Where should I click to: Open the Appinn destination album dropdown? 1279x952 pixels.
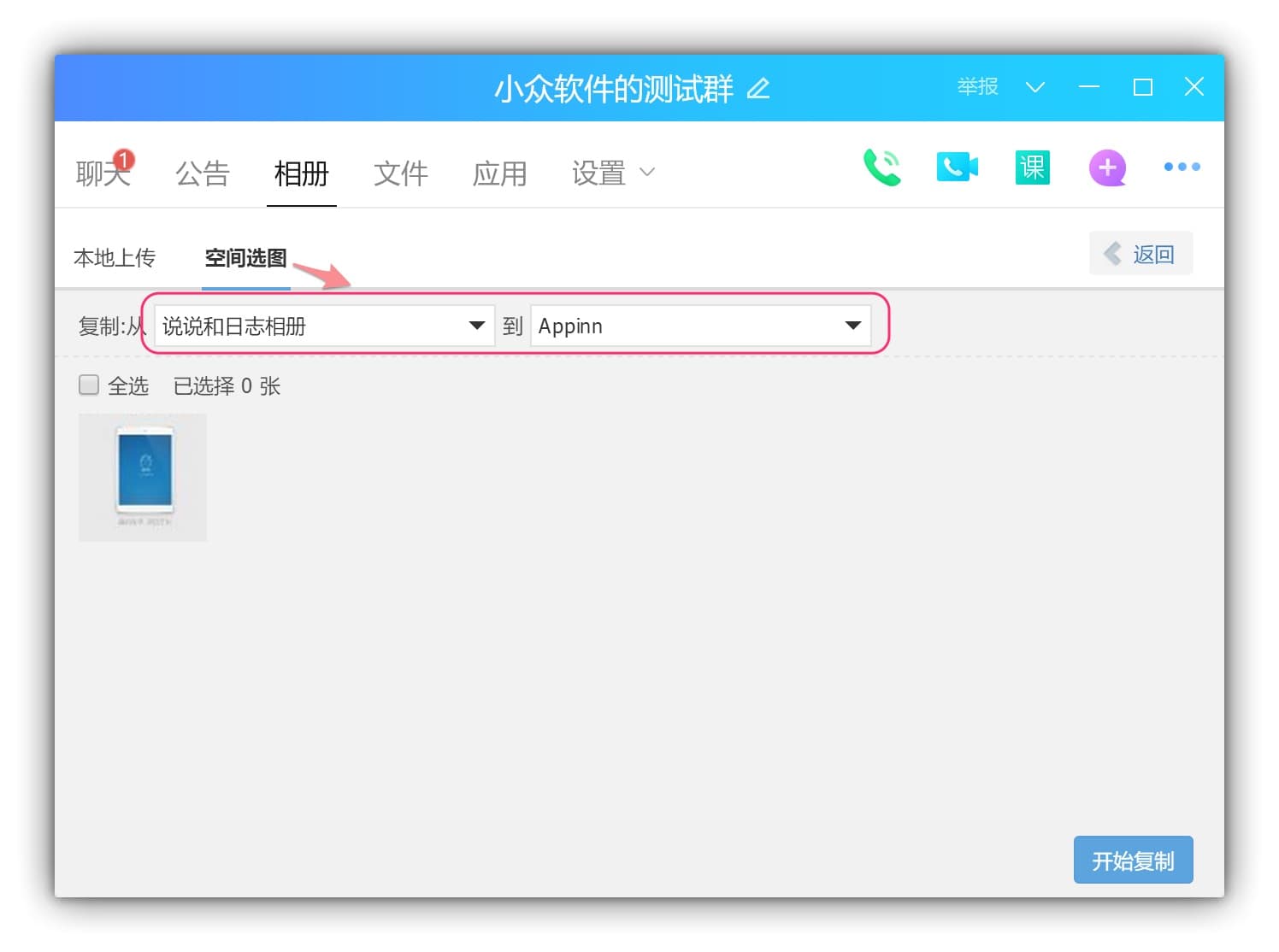700,326
